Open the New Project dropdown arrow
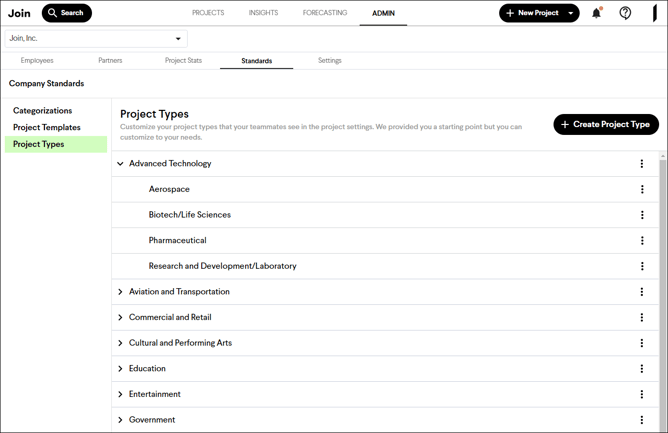Image resolution: width=668 pixels, height=433 pixels. [571, 13]
